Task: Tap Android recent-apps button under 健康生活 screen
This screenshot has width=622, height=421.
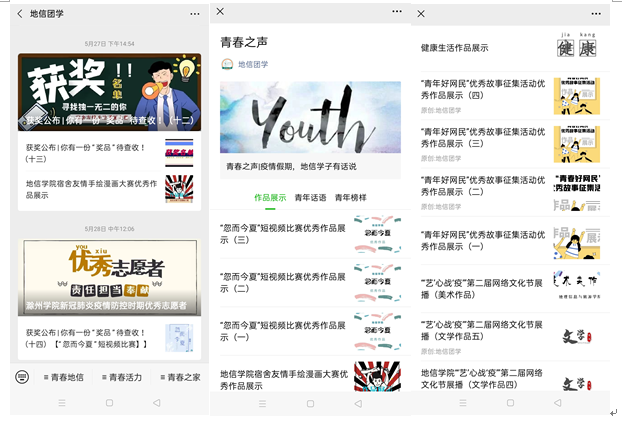Action: [463, 403]
